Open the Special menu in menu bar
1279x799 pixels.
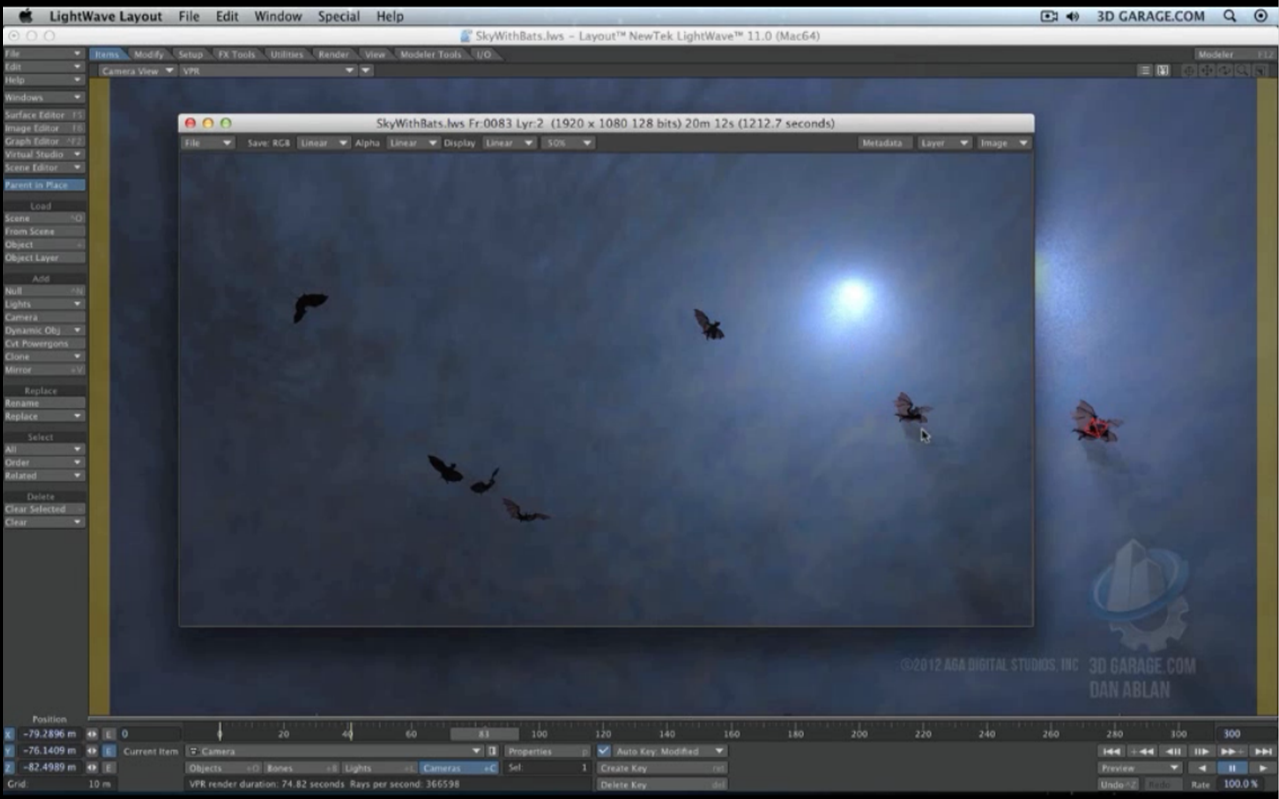[338, 16]
